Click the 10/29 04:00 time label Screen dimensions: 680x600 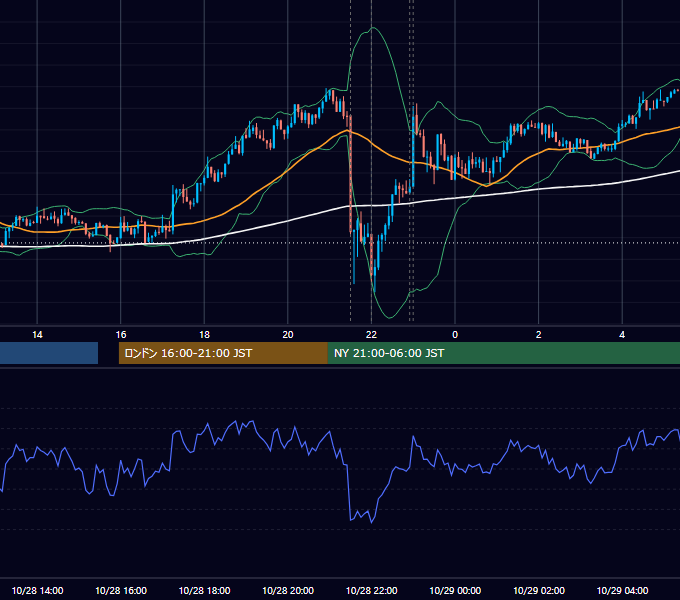(622, 590)
